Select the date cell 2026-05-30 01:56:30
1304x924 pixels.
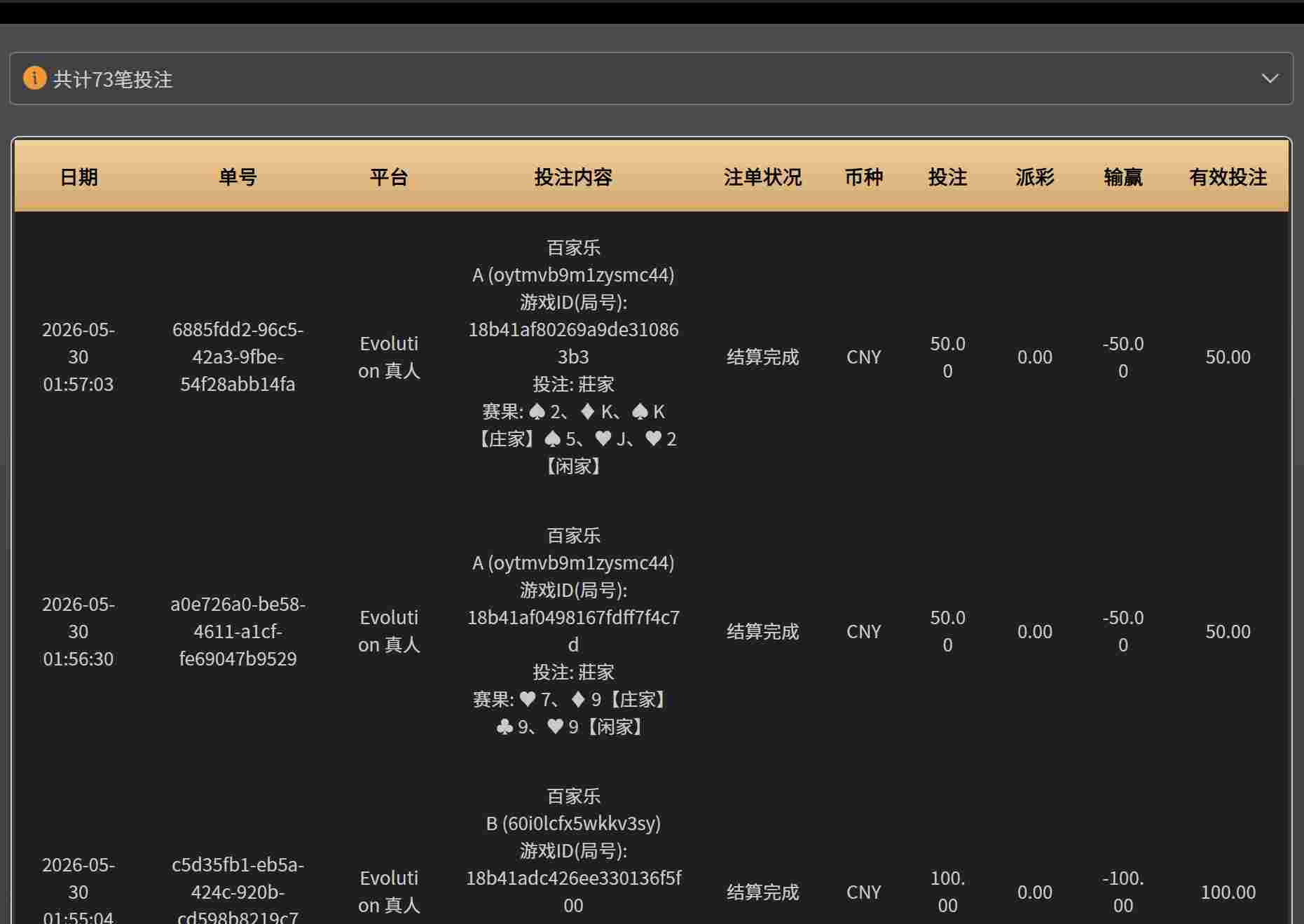click(78, 631)
